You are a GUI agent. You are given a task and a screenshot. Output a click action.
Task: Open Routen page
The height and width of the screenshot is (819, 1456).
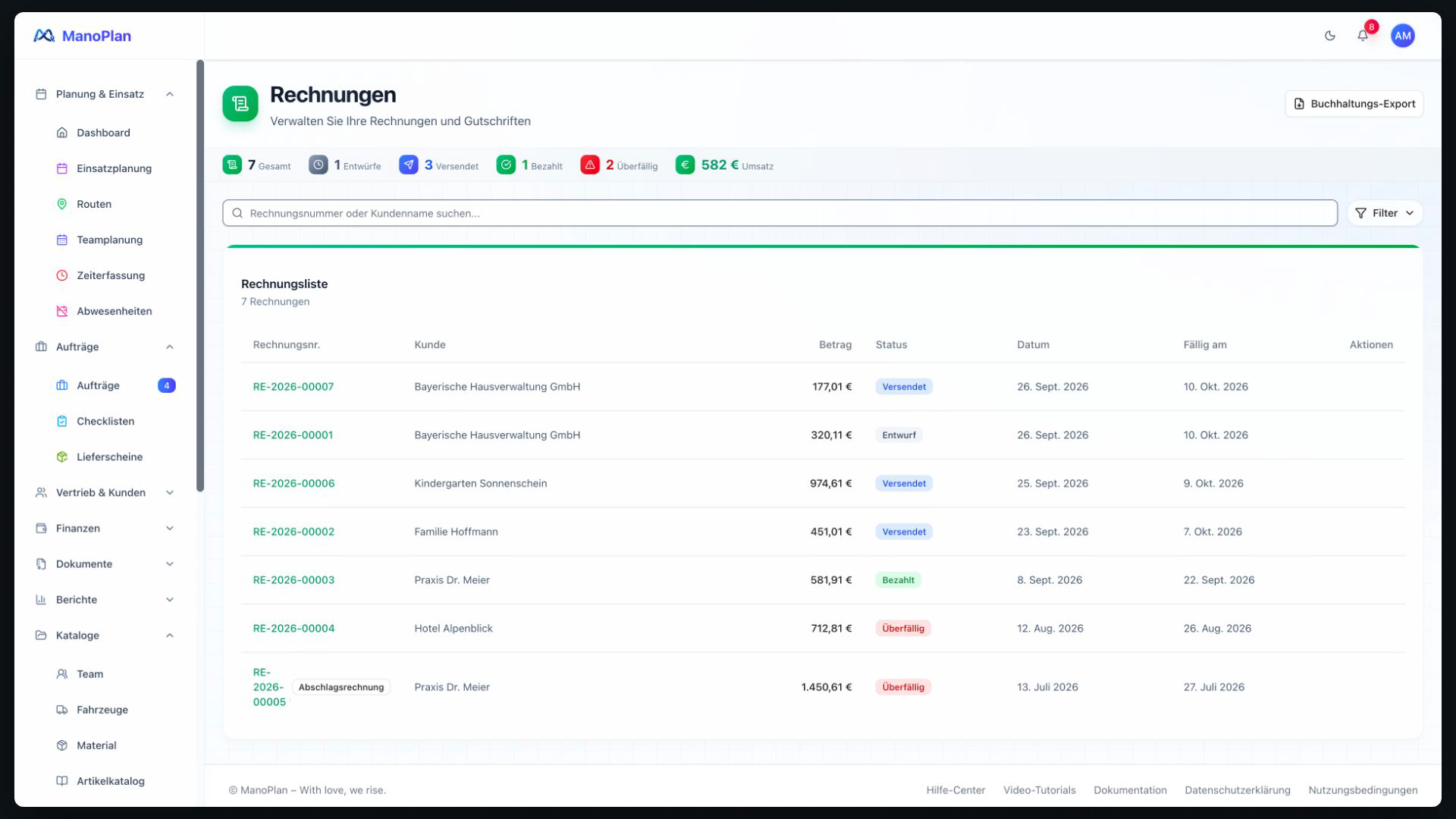point(94,204)
